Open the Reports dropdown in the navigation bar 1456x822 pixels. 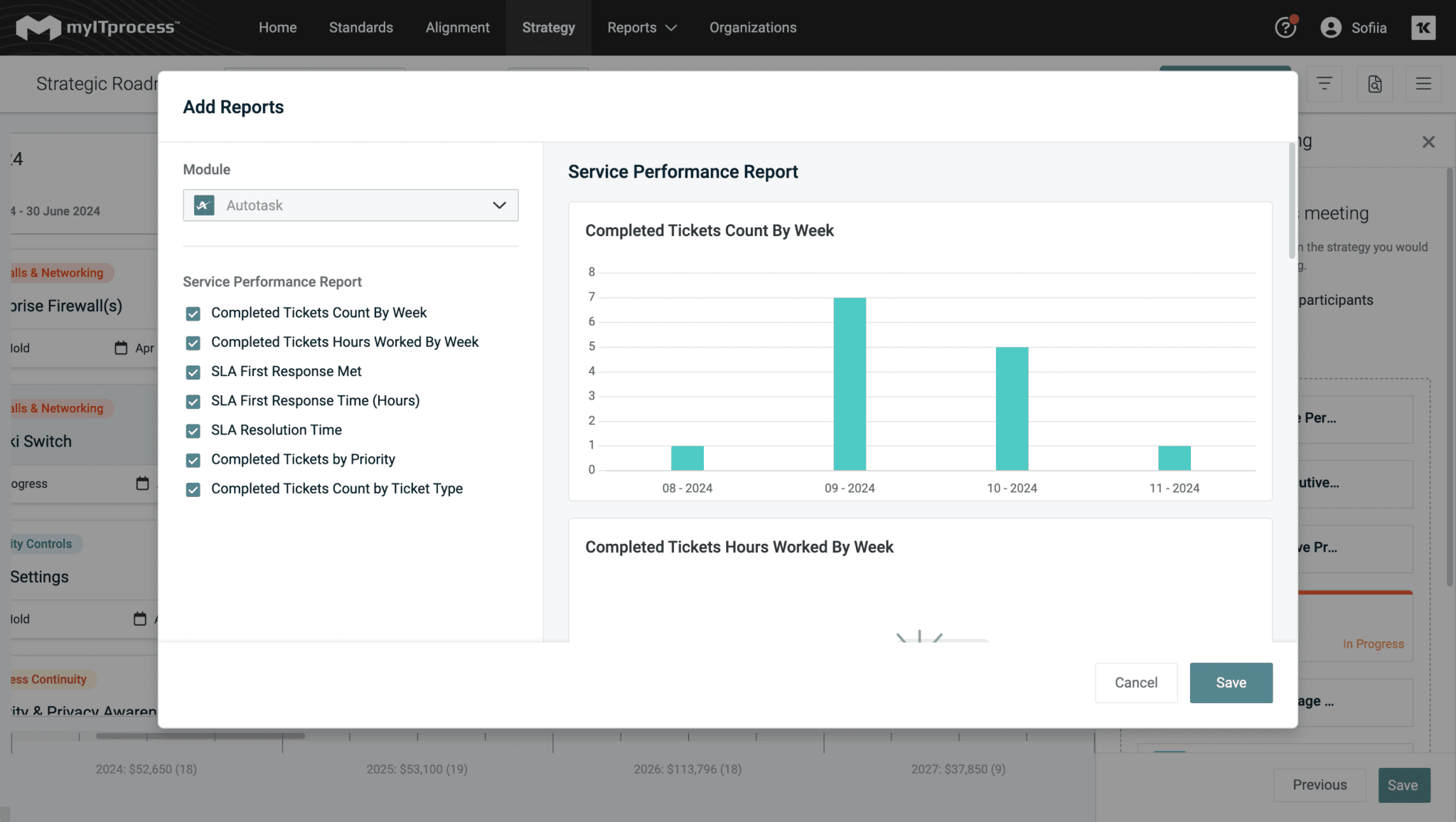[x=641, y=28]
